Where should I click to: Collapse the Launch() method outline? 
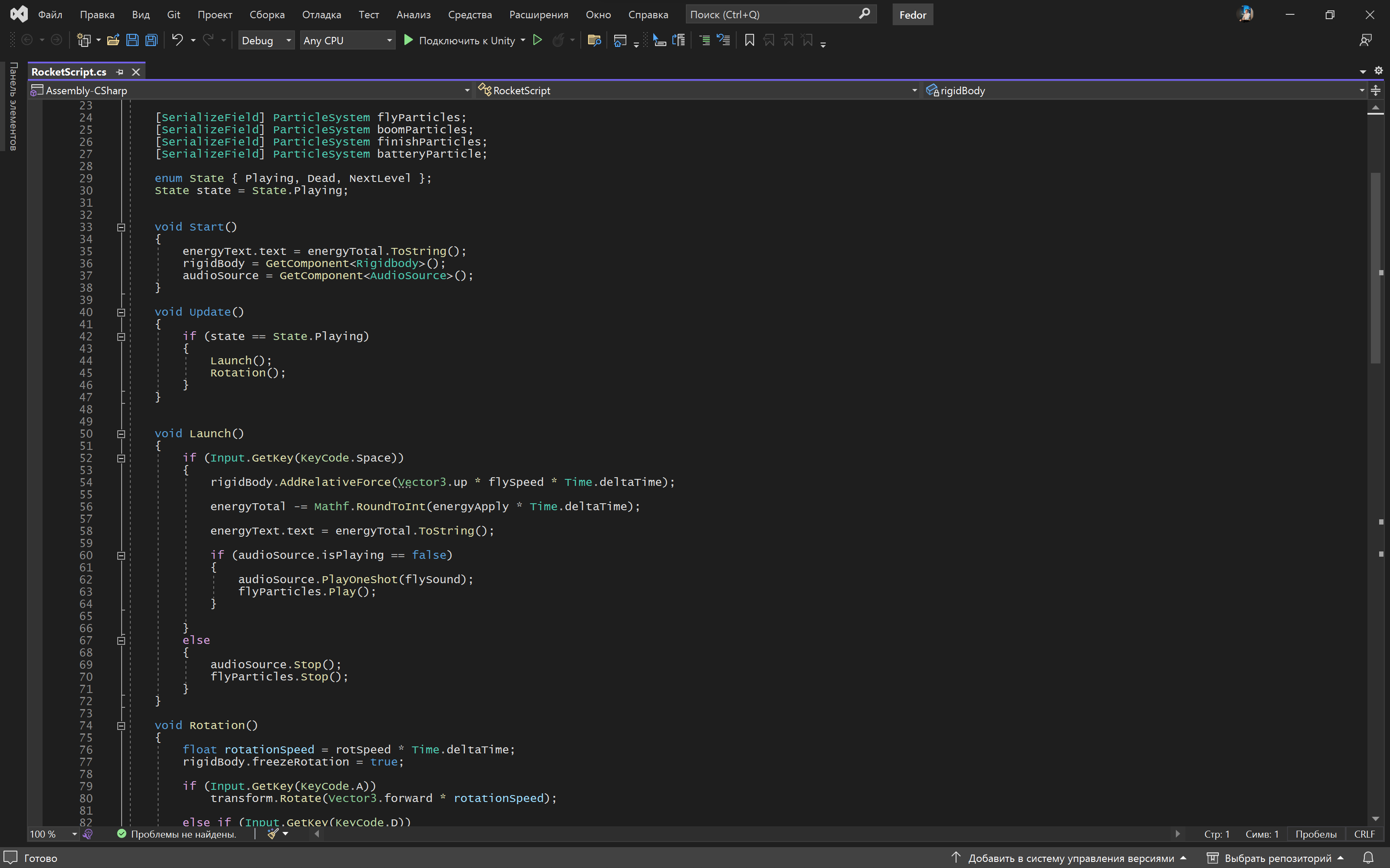click(x=121, y=434)
